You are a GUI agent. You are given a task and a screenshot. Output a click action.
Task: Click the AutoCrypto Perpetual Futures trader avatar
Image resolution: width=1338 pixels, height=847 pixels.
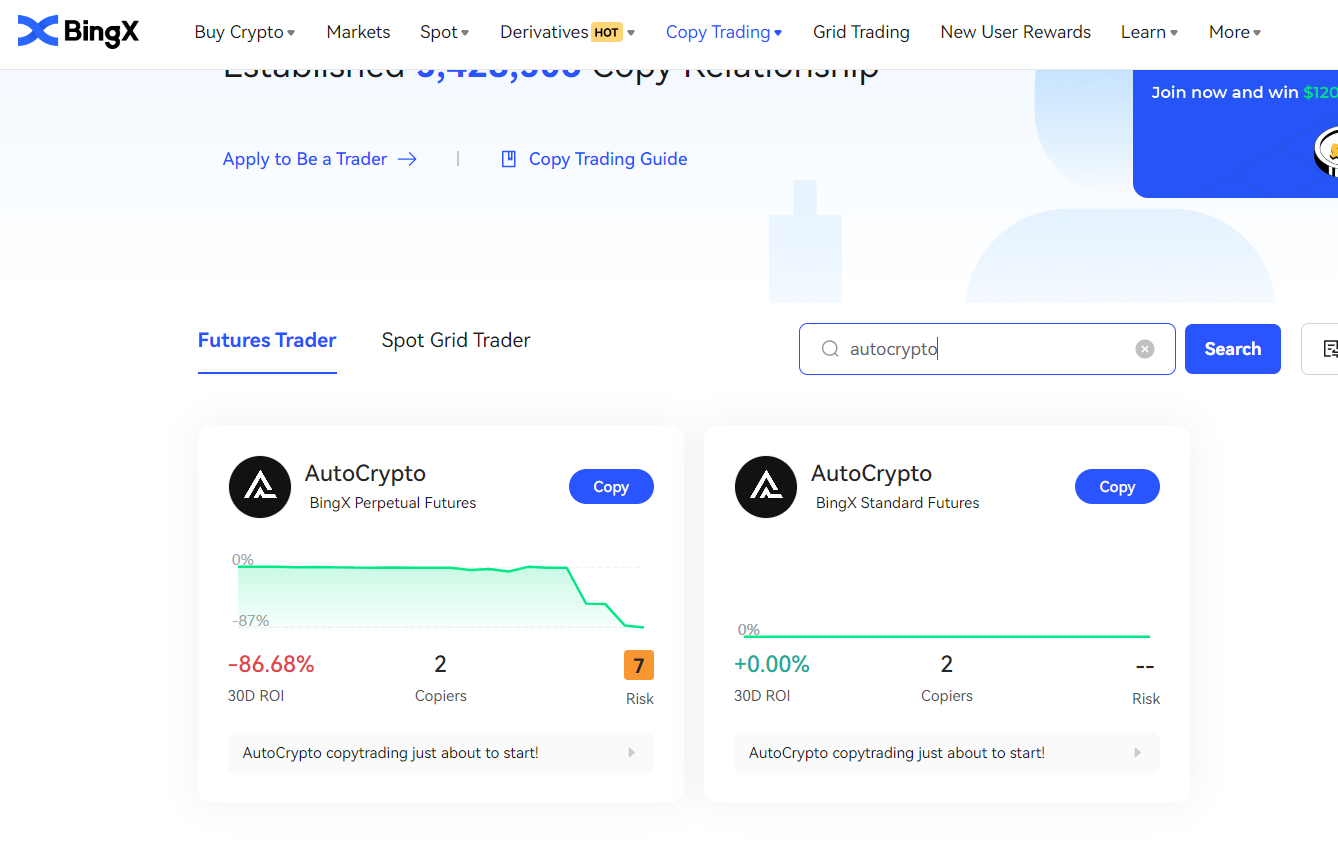point(260,487)
